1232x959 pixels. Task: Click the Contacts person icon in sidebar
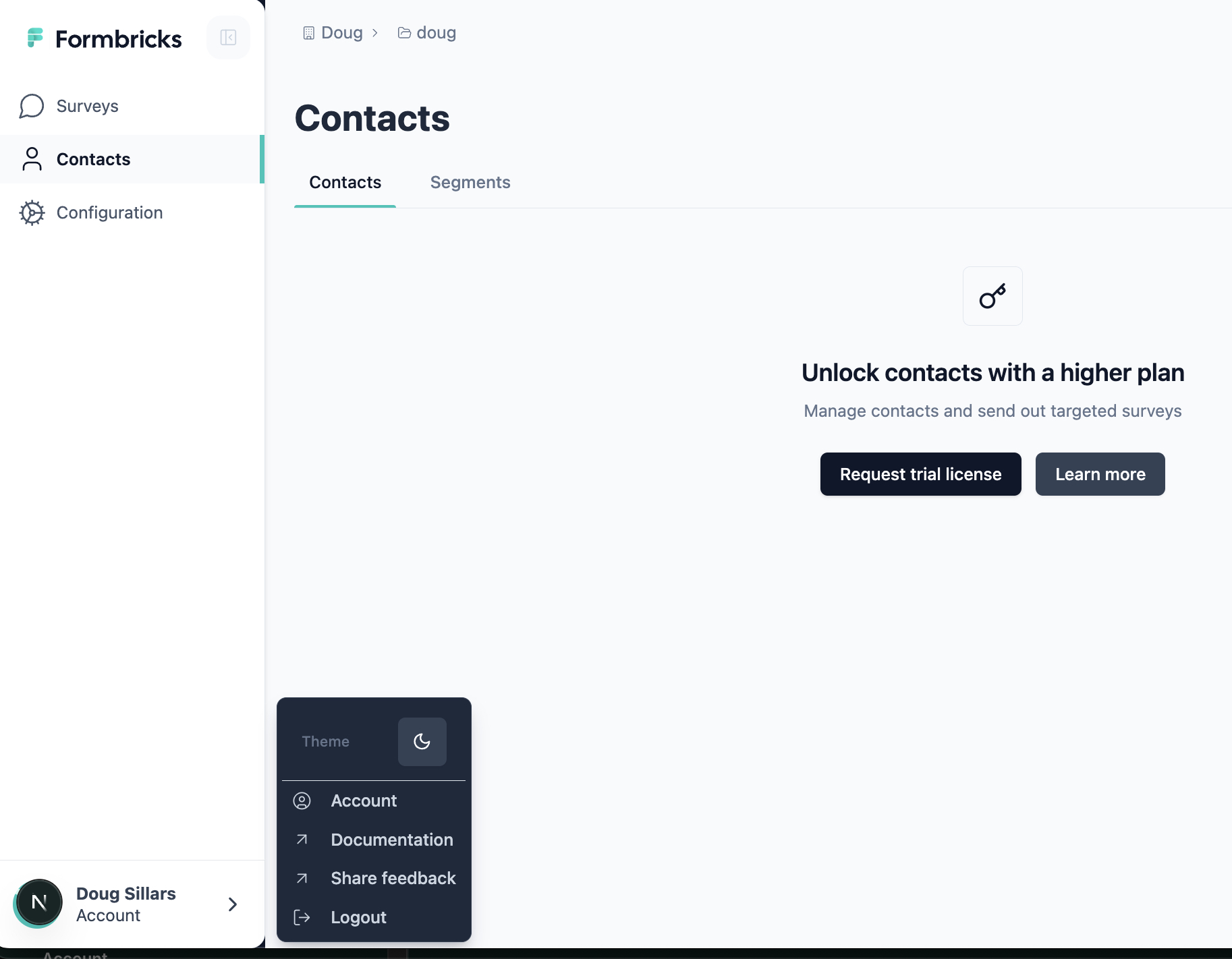tap(31, 159)
